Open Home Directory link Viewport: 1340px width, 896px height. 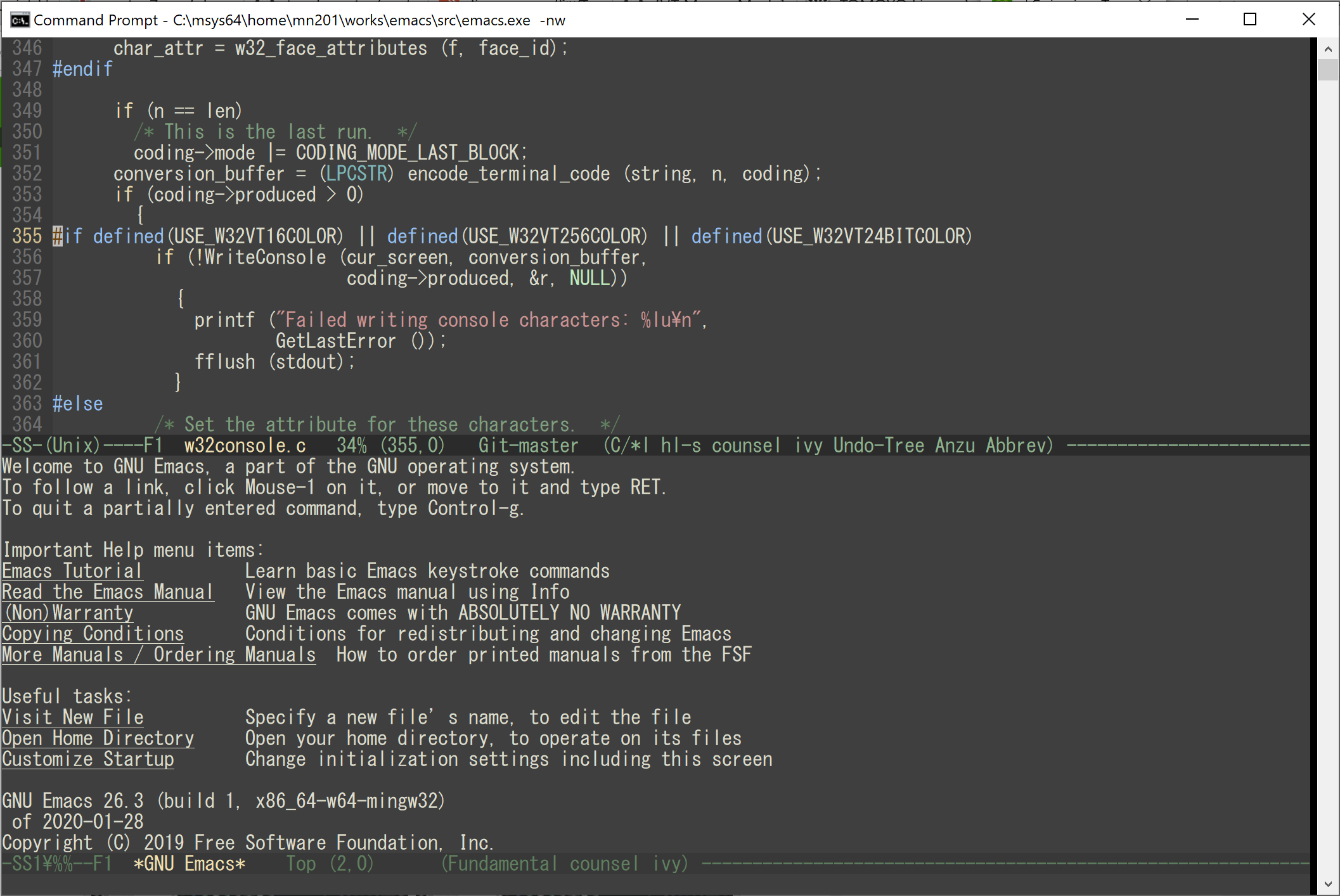[98, 738]
